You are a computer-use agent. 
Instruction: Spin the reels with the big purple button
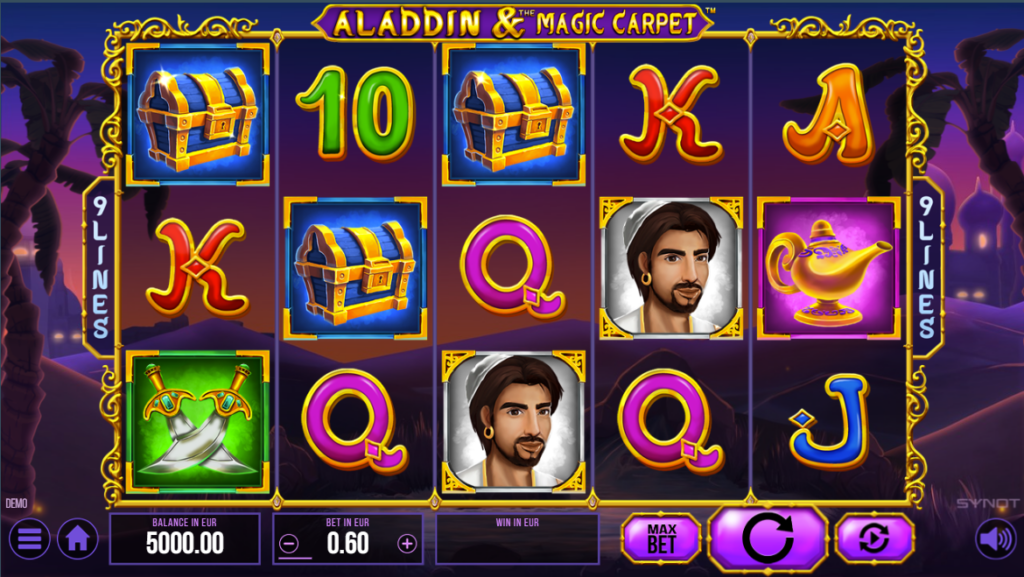point(768,538)
